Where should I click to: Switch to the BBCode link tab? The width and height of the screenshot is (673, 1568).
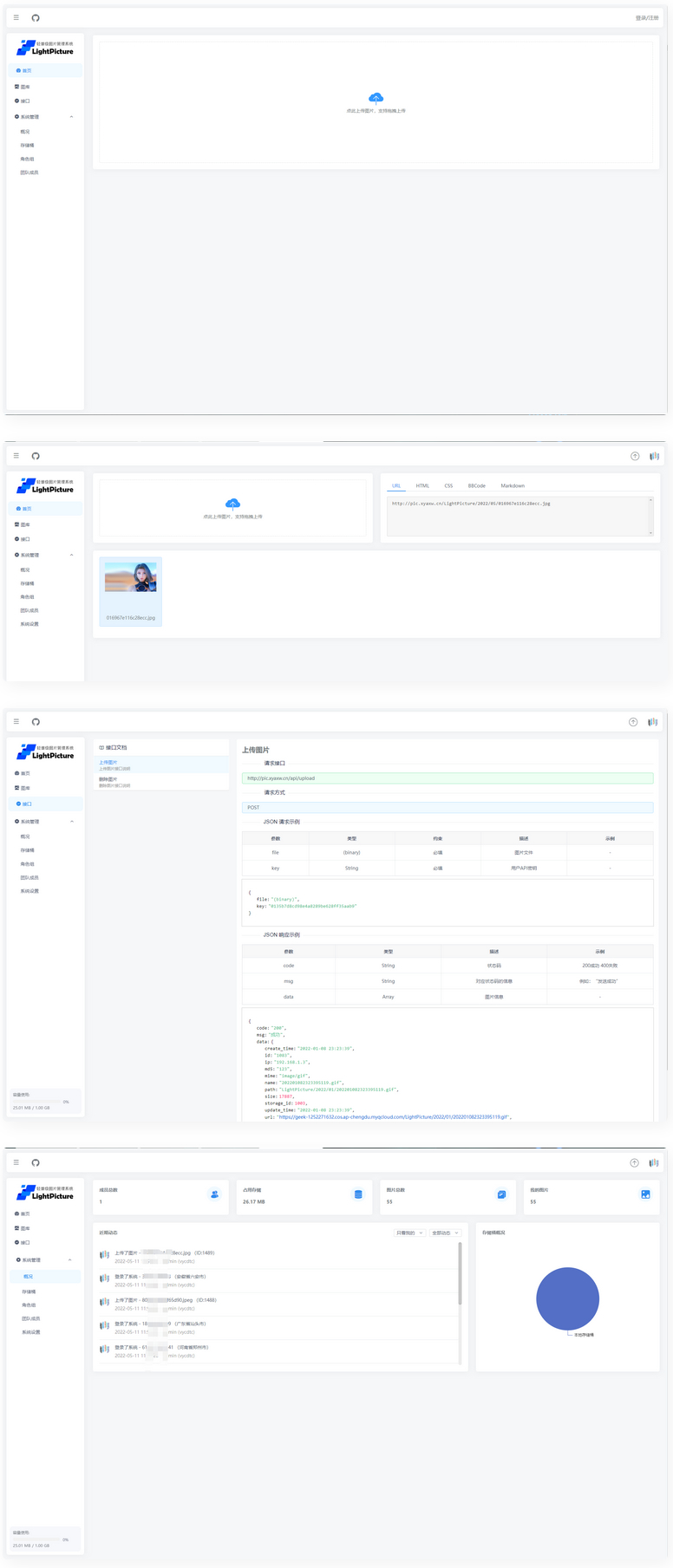[476, 486]
